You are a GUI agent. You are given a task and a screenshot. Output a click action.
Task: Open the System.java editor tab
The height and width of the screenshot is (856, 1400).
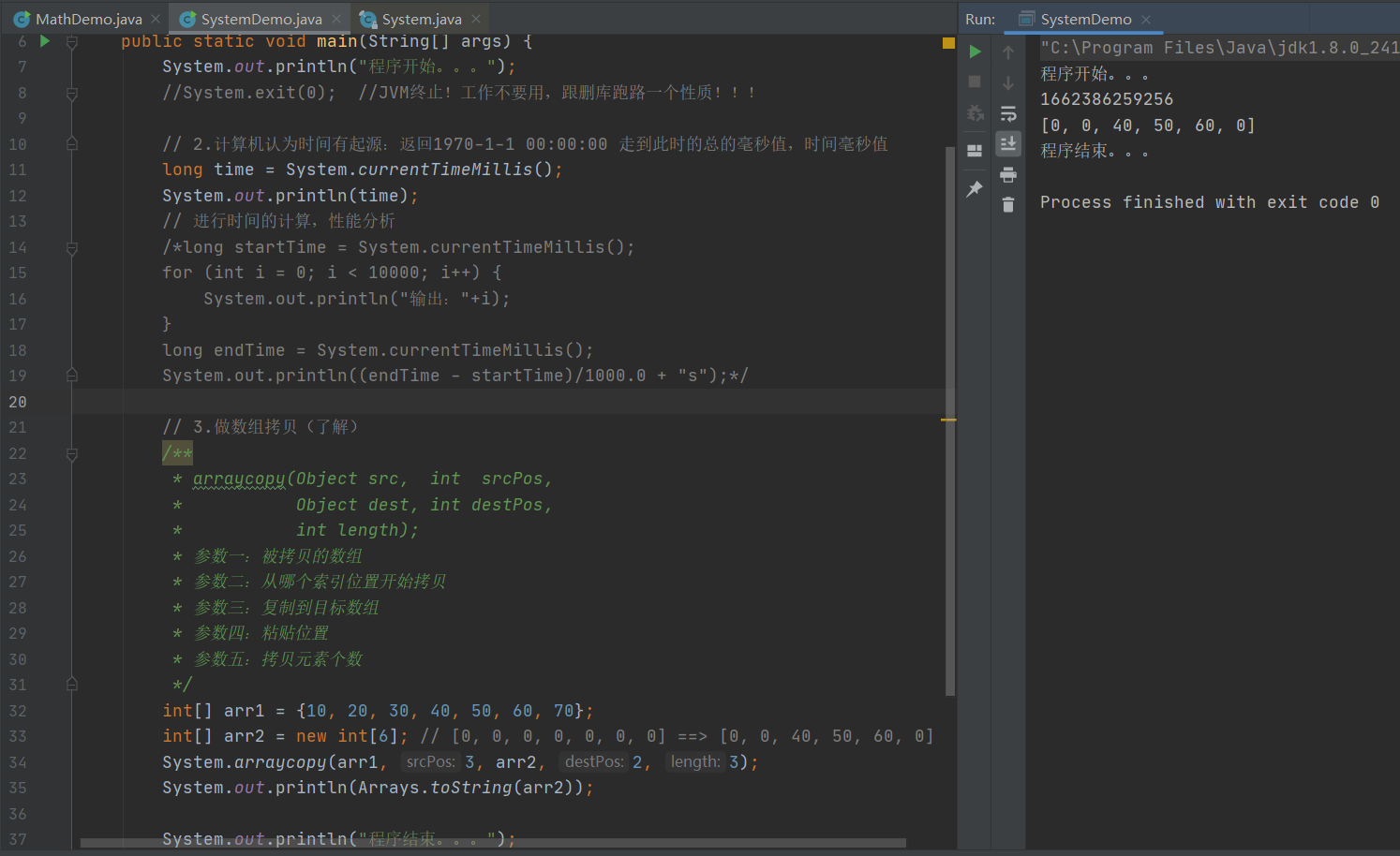tap(421, 19)
